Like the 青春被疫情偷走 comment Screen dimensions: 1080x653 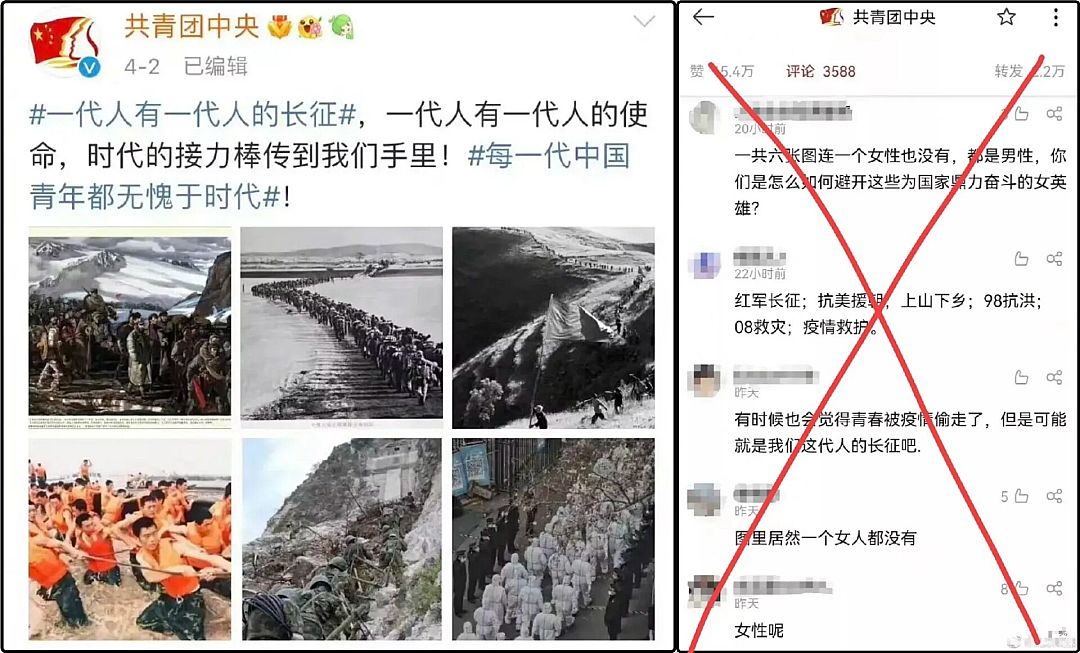click(x=1021, y=377)
